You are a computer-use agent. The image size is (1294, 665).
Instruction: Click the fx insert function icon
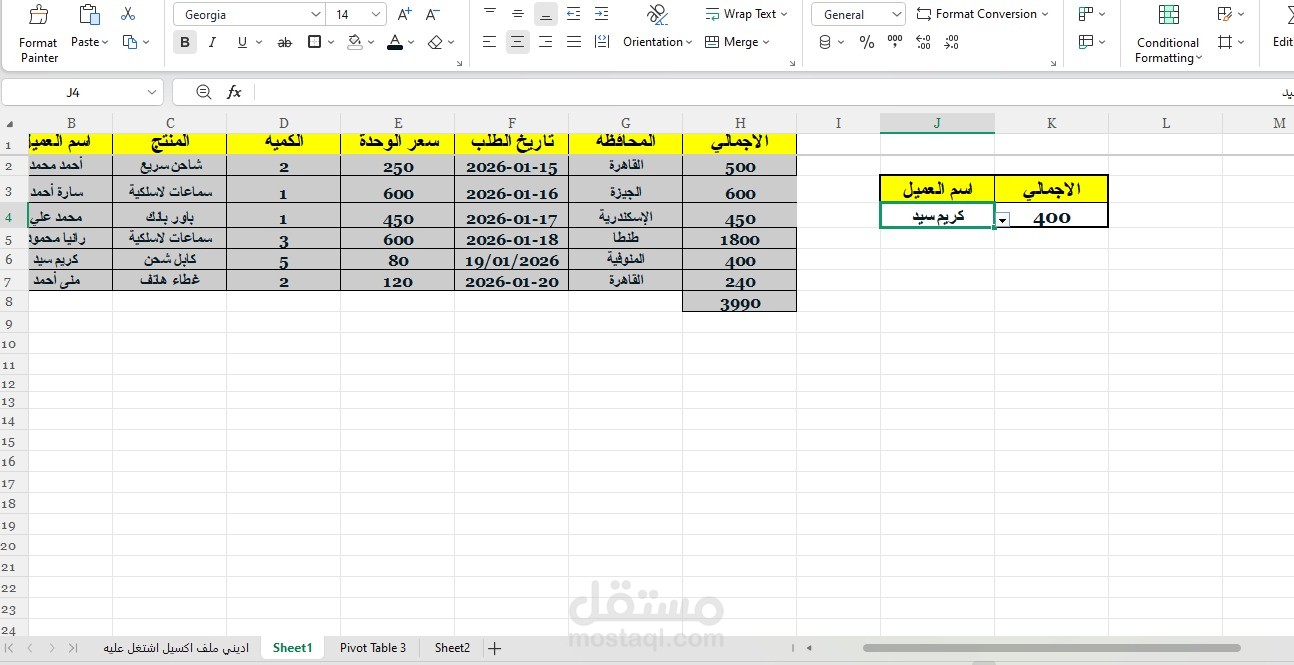click(234, 92)
